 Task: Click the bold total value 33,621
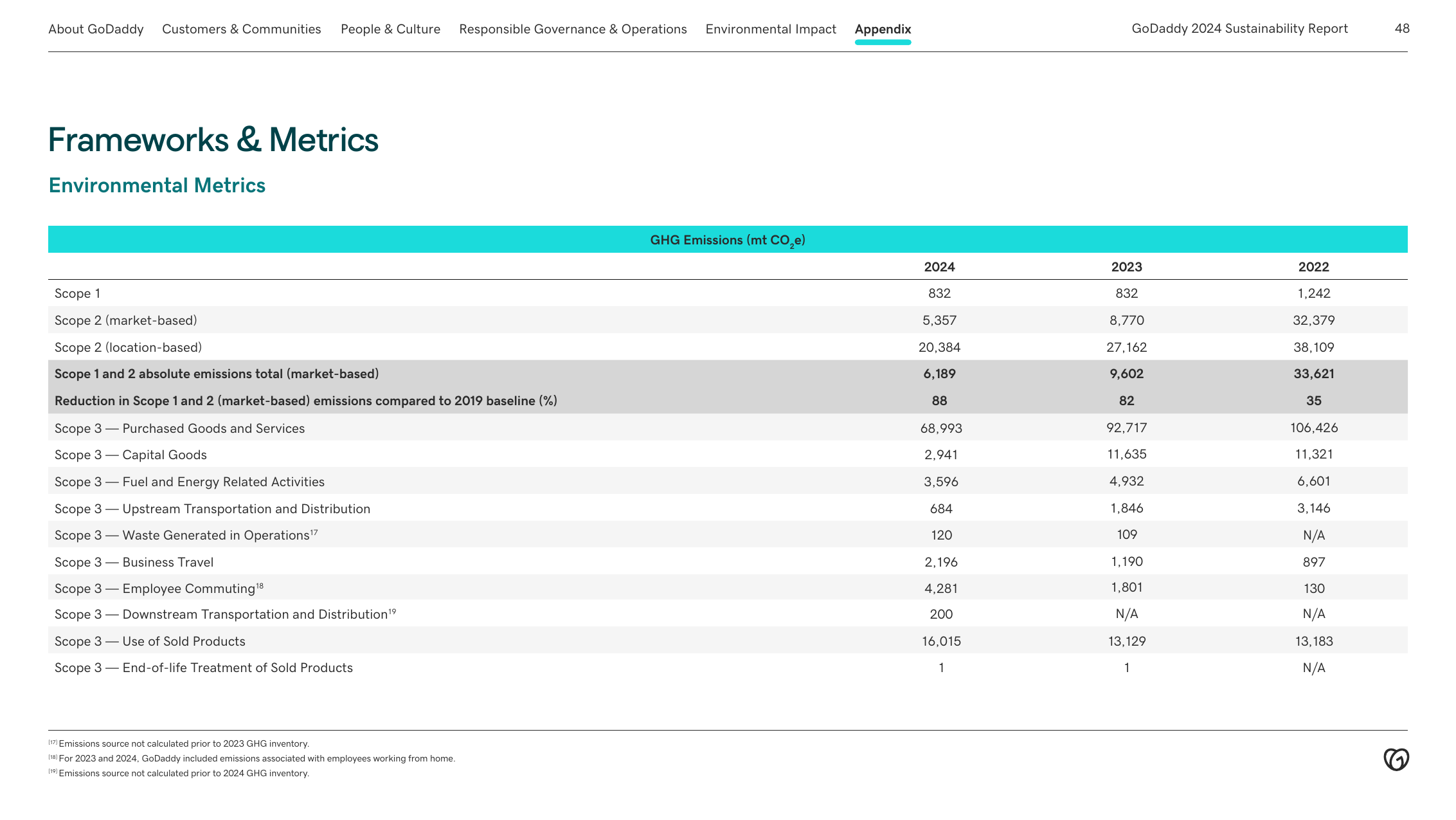pyautogui.click(x=1313, y=374)
